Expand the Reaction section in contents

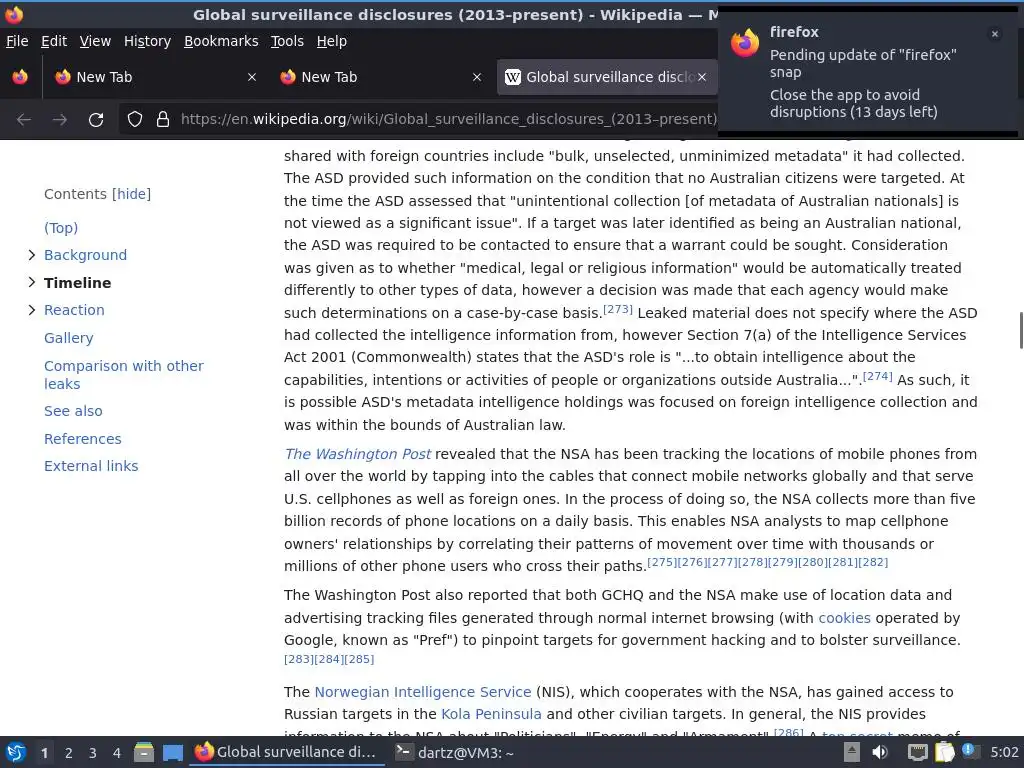pos(31,310)
